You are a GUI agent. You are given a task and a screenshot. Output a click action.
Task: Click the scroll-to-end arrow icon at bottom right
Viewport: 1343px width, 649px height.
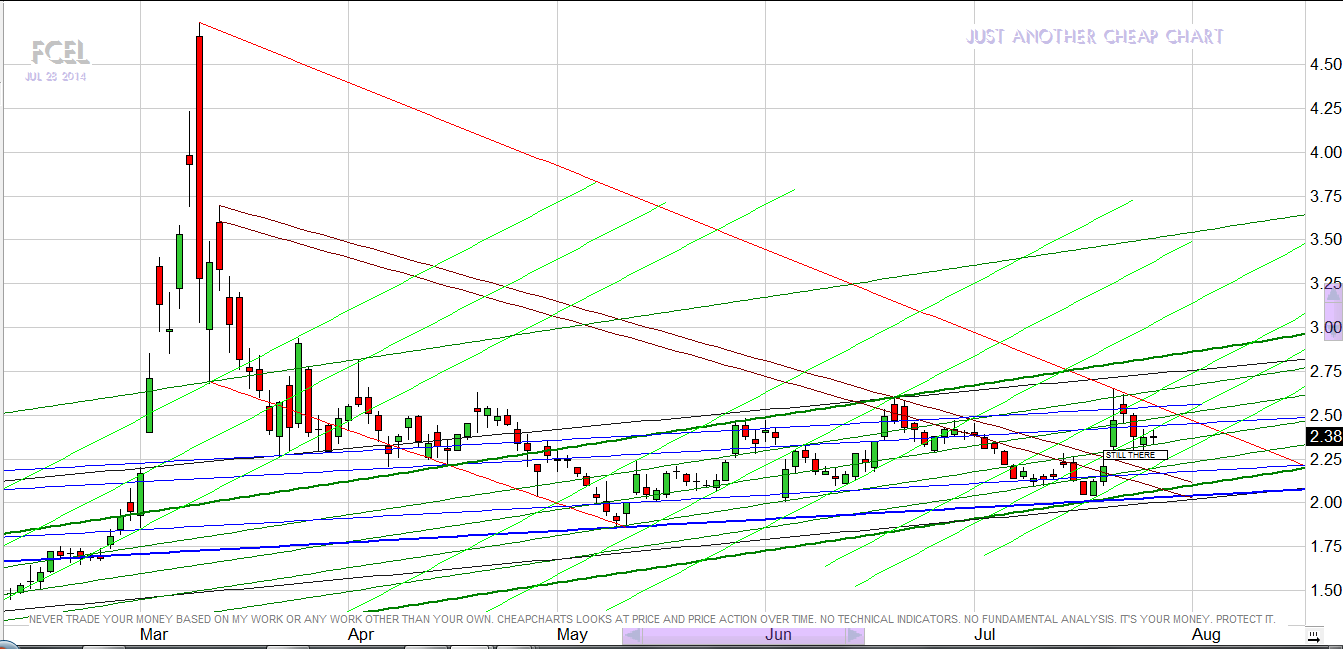pyautogui.click(x=1313, y=636)
